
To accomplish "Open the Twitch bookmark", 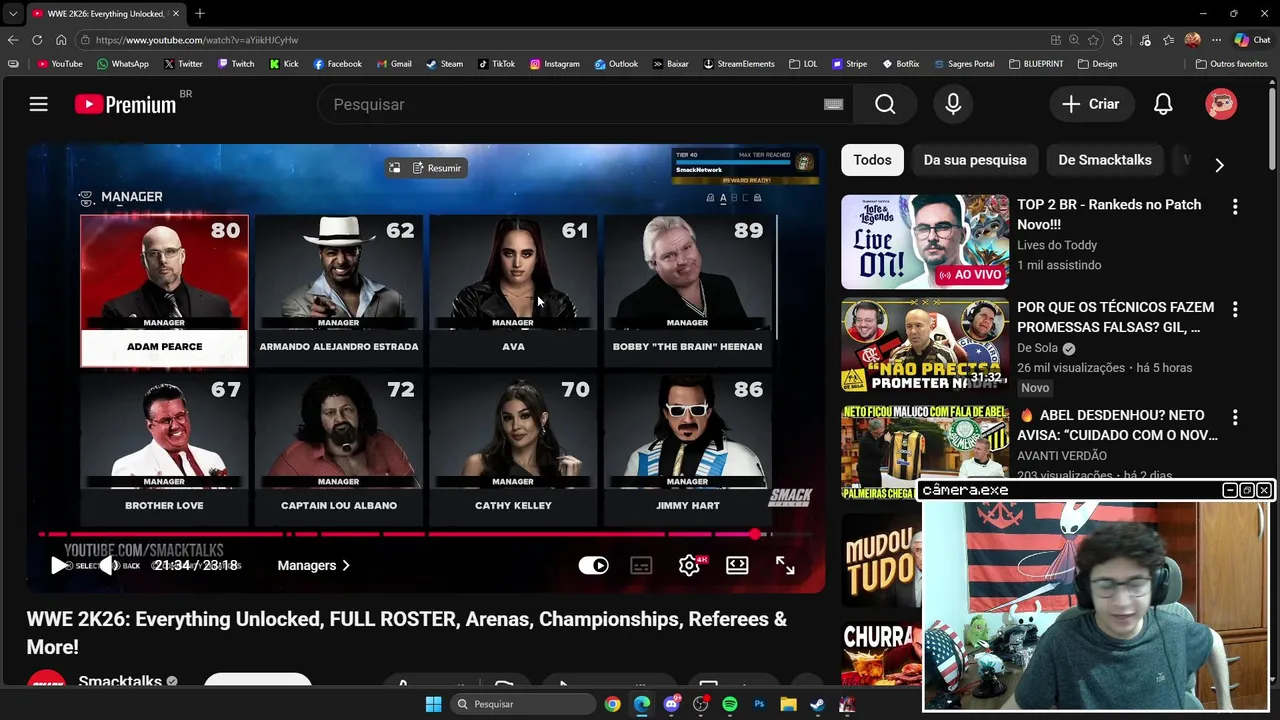I will click(x=235, y=64).
